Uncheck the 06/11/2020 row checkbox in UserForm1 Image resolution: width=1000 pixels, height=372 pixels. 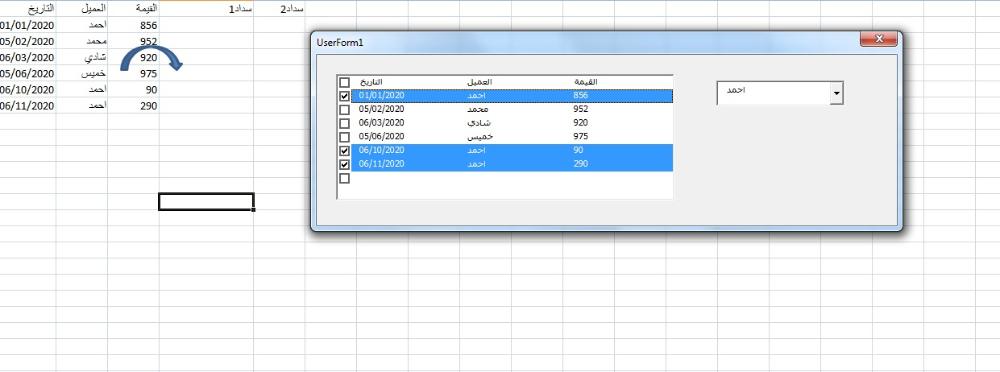coord(344,165)
